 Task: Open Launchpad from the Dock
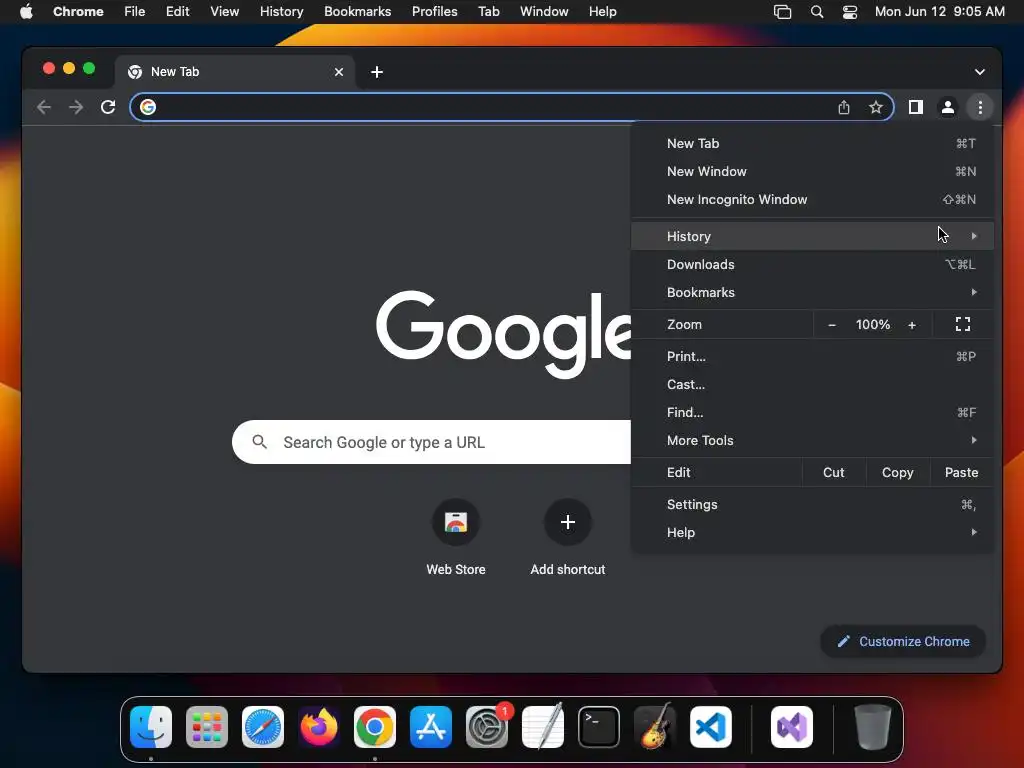pos(207,727)
